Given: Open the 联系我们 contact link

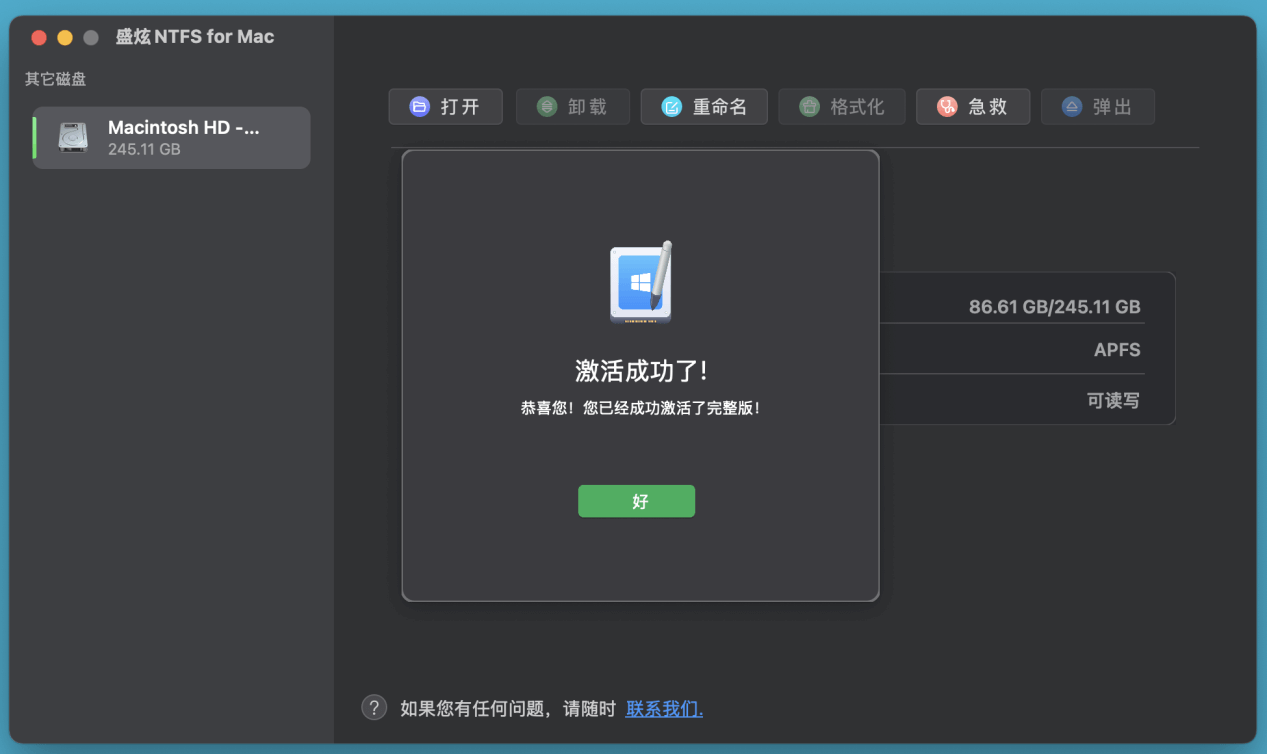Looking at the screenshot, I should click(663, 707).
